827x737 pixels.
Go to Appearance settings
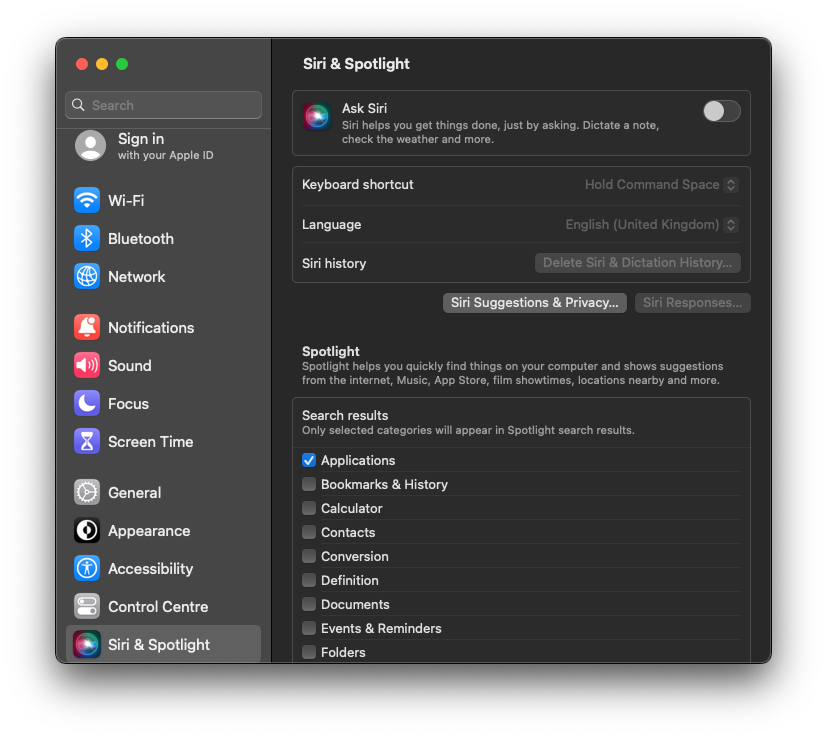pos(164,531)
